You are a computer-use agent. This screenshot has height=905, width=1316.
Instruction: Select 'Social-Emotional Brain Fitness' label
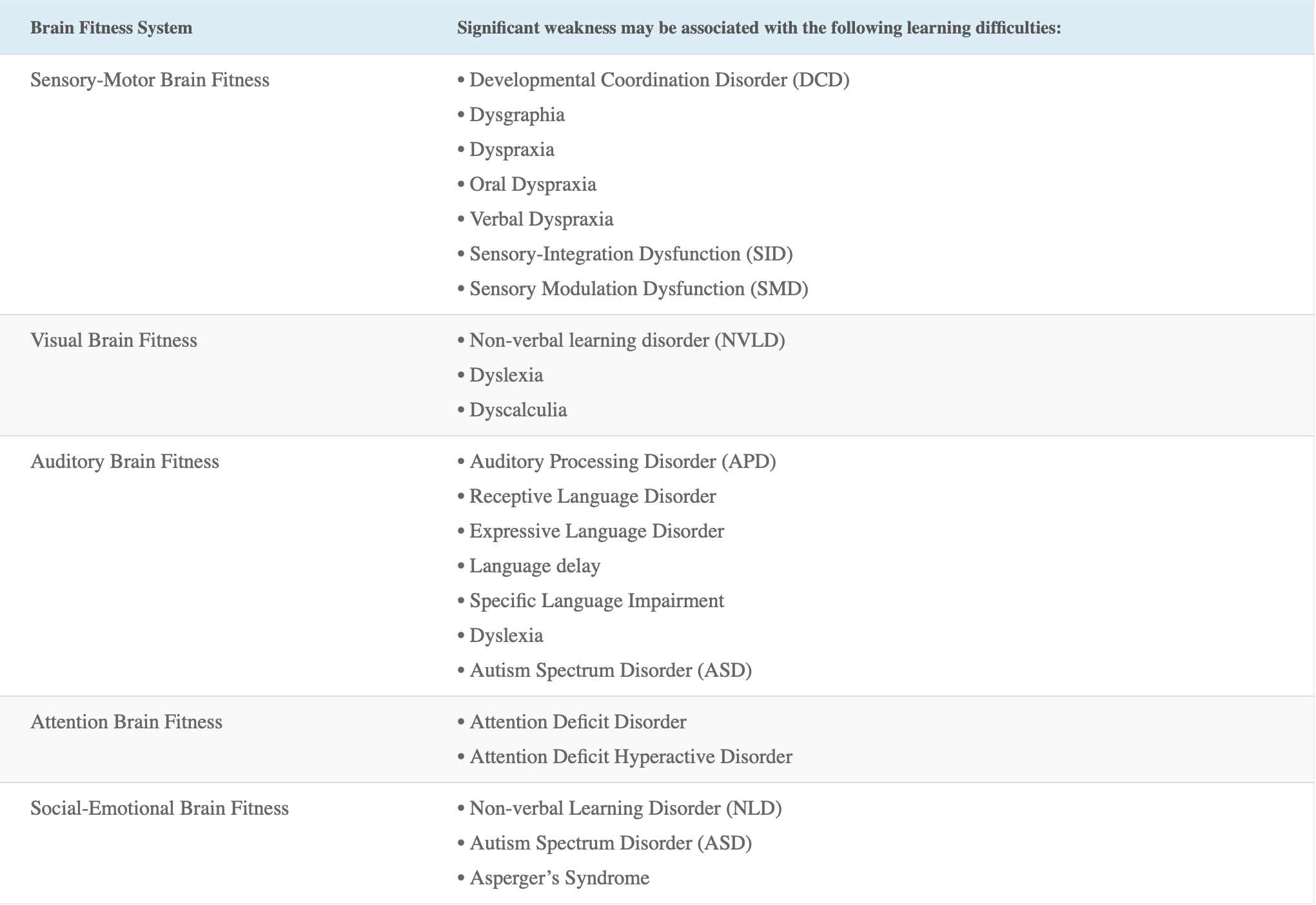159,808
